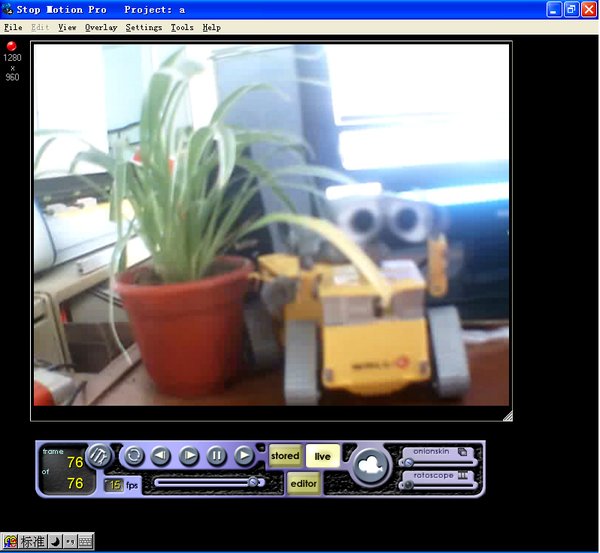Click the onionskin layers icon
600x553 pixels.
point(462,452)
